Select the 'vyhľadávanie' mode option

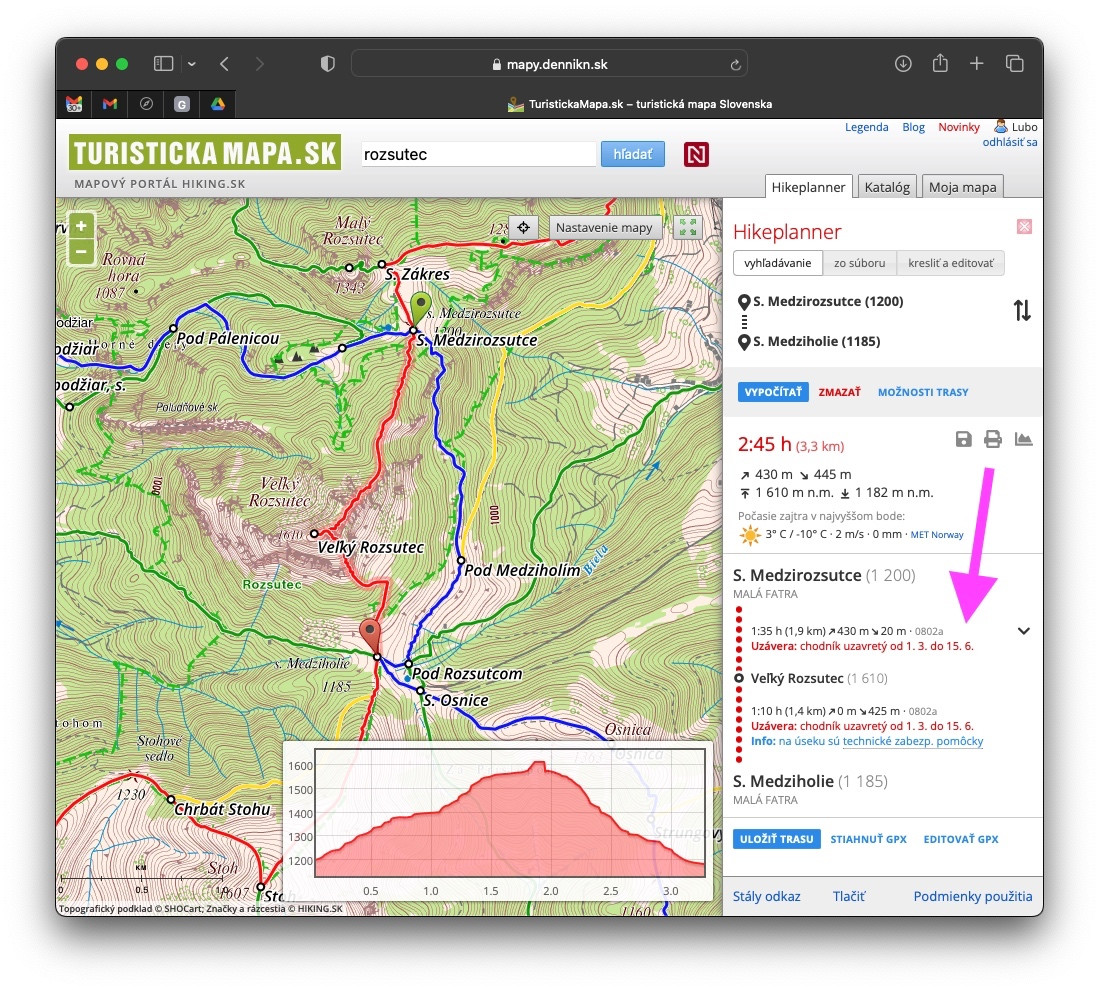tap(777, 263)
